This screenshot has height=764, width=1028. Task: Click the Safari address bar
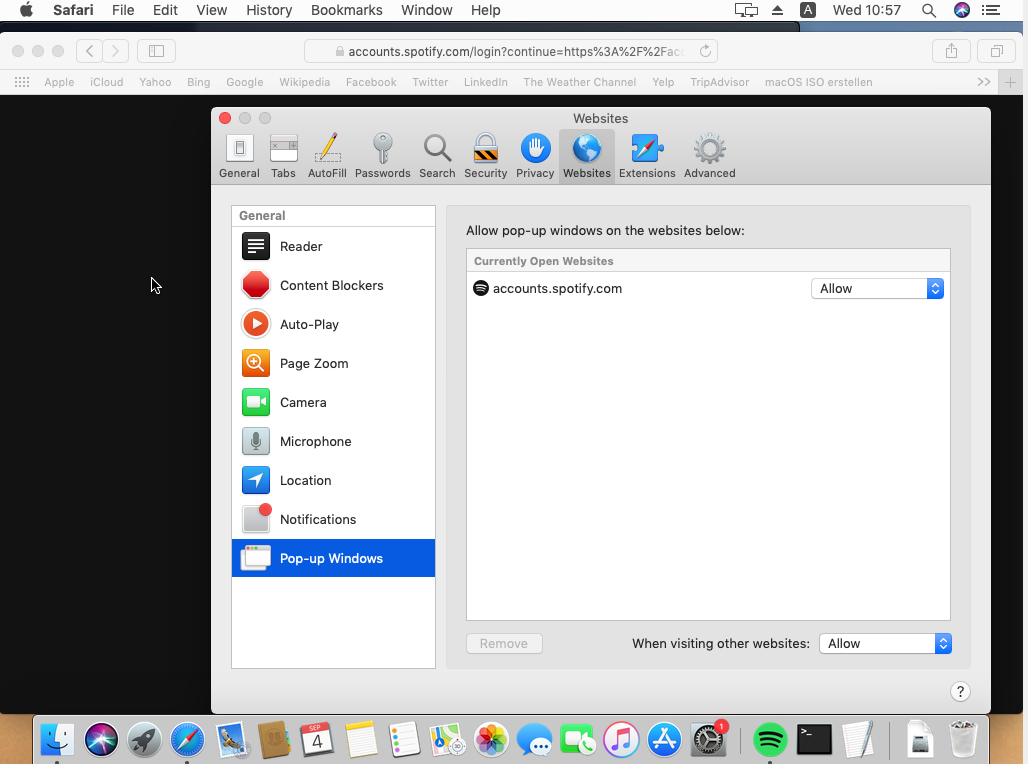510,51
